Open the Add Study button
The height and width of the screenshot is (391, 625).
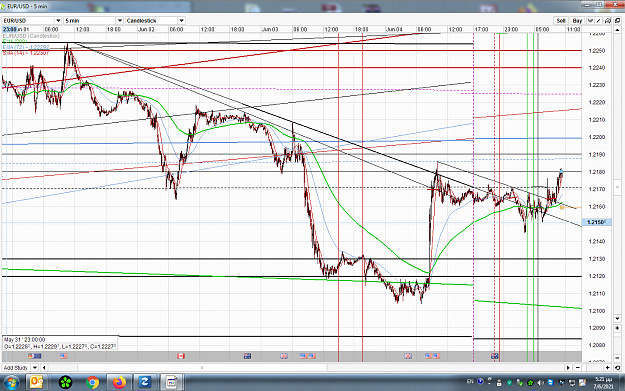(x=16, y=367)
